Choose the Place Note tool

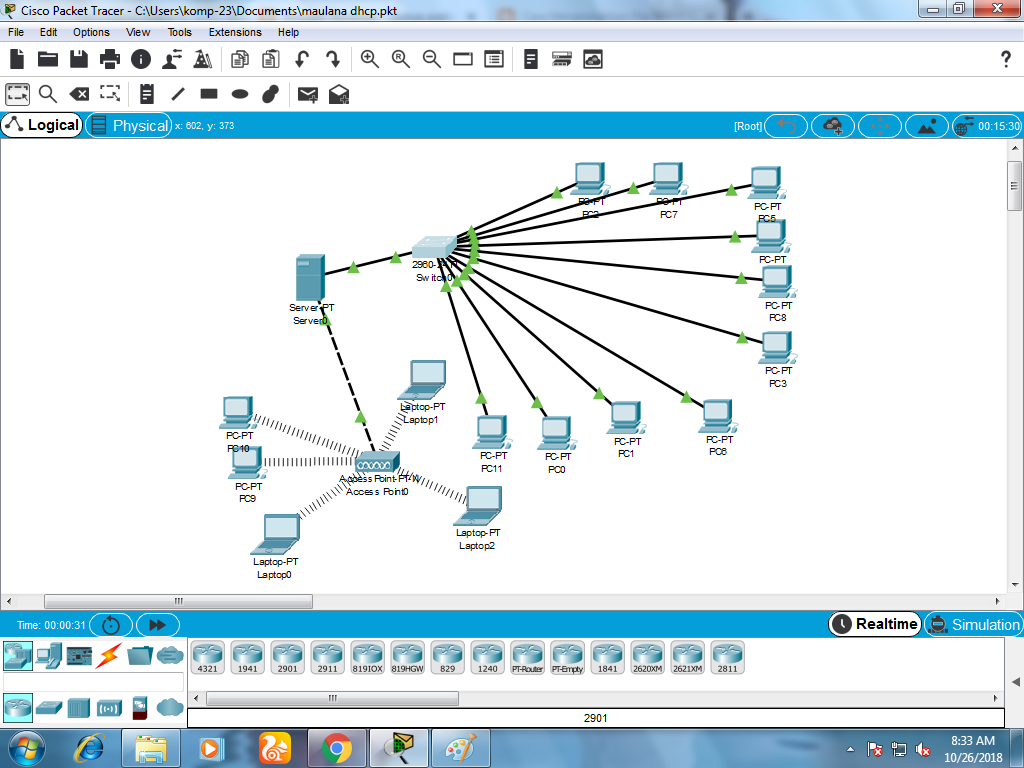pyautogui.click(x=147, y=94)
